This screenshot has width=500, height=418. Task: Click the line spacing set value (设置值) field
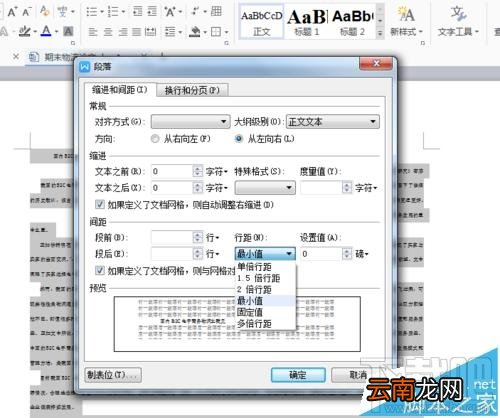click(321, 254)
